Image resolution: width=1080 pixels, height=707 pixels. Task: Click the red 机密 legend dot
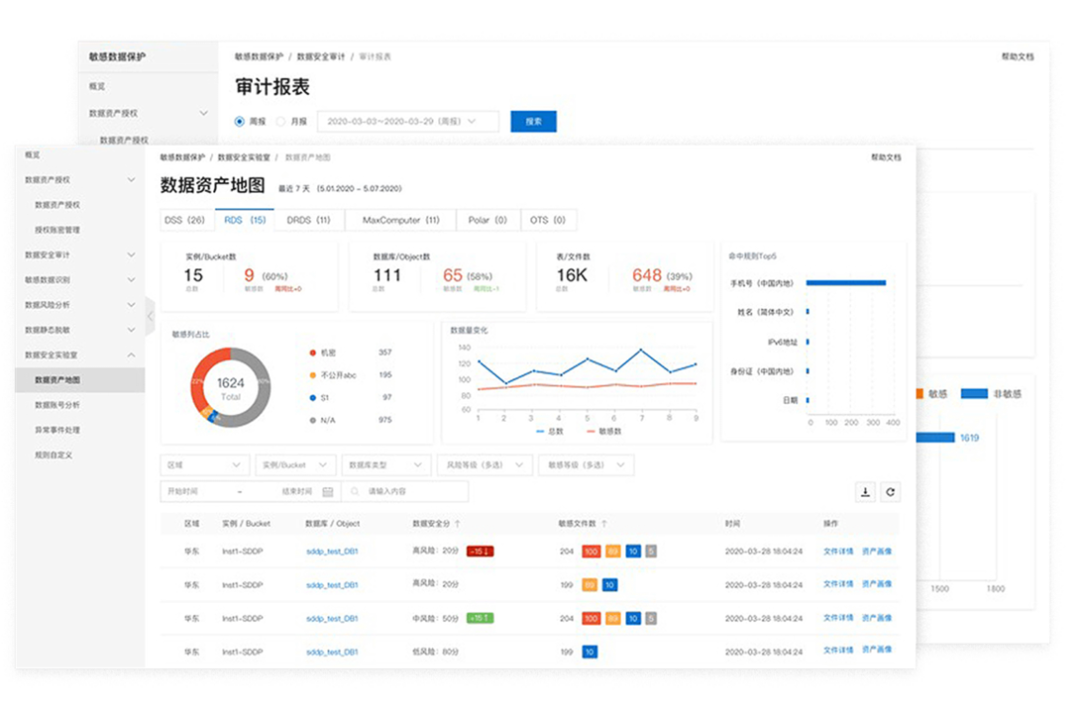click(x=313, y=353)
